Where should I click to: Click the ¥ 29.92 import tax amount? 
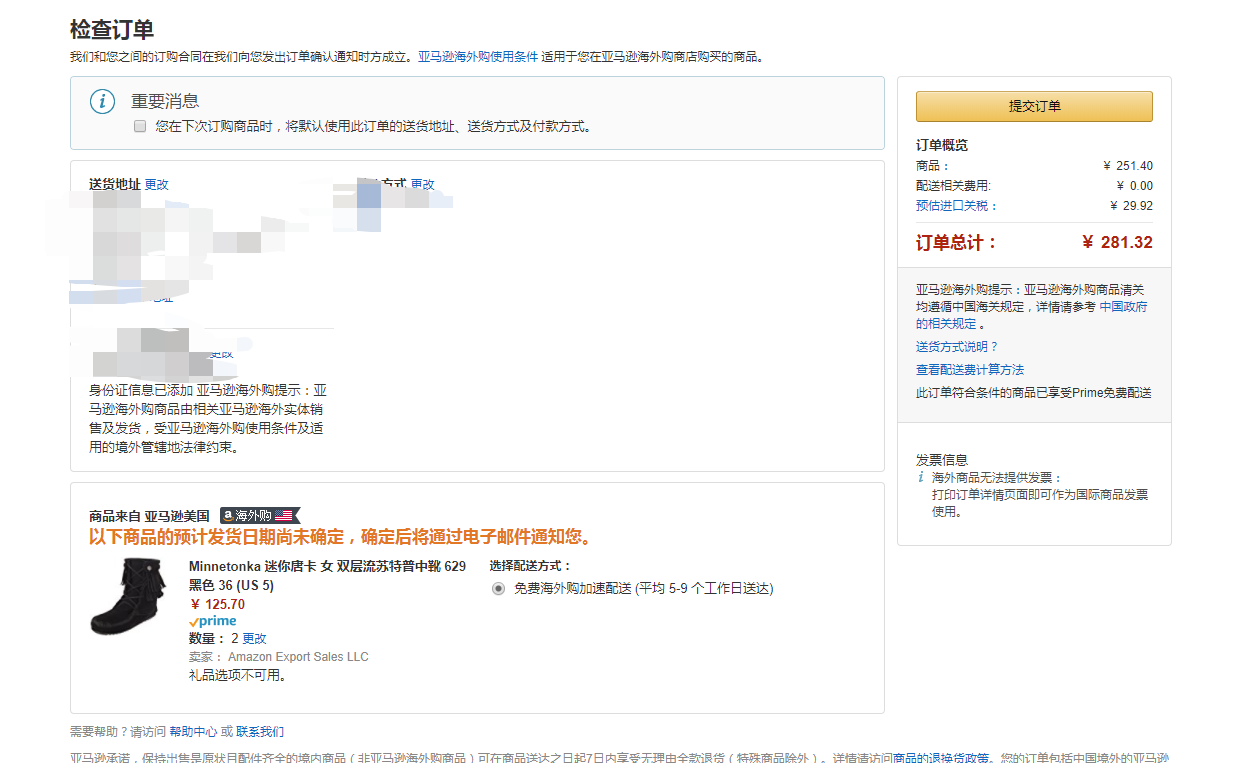(1131, 206)
